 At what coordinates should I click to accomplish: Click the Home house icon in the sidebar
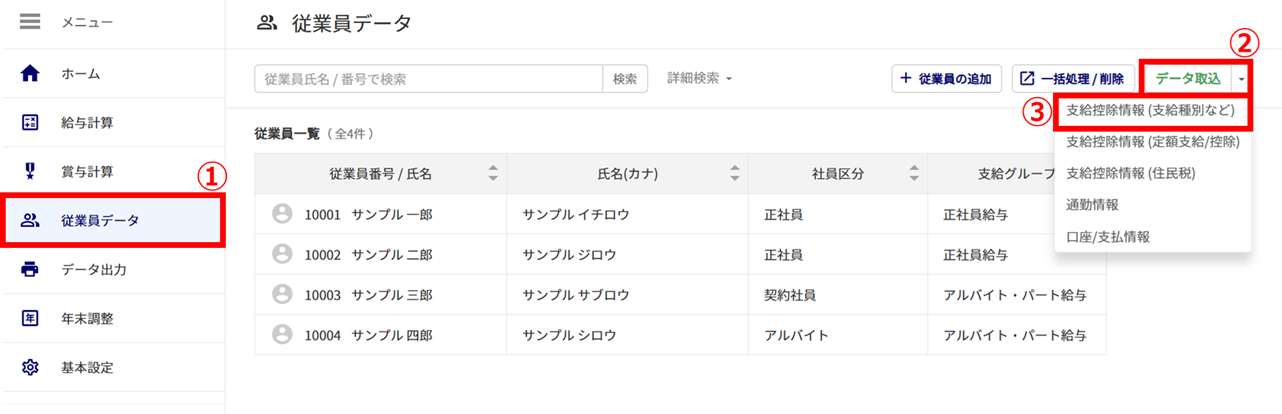tap(30, 73)
